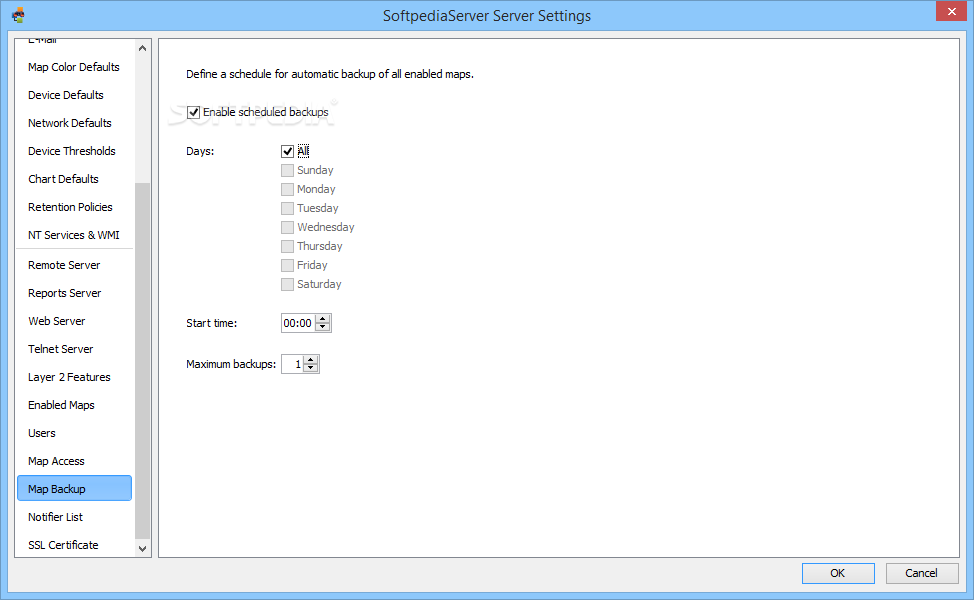The image size is (974, 600).
Task: Increase Maximum backups count
Action: 311,360
